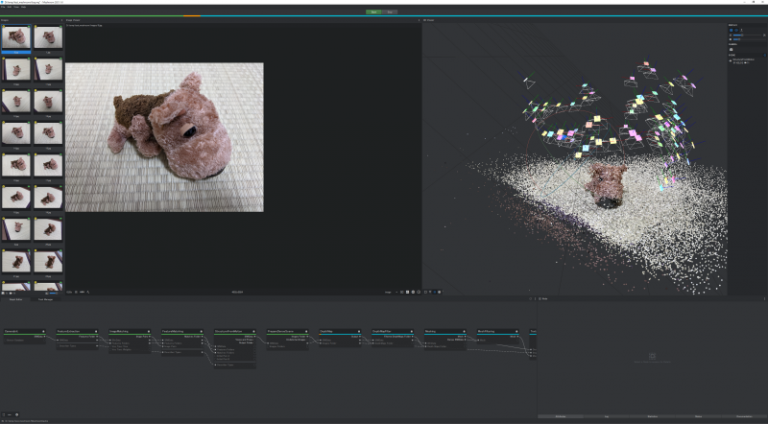Click the Stop button beside Start
Screen dimensions: 768x424
(x=391, y=12)
